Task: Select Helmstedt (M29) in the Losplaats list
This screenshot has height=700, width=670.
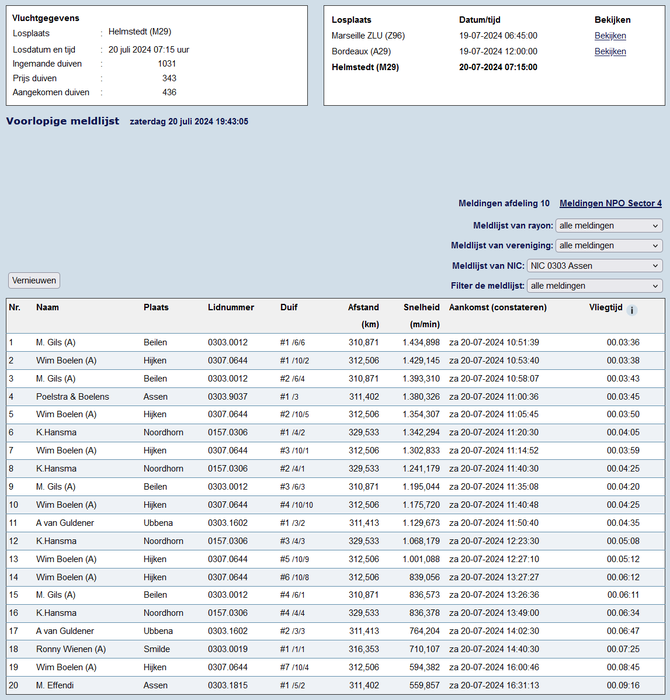Action: point(365,67)
